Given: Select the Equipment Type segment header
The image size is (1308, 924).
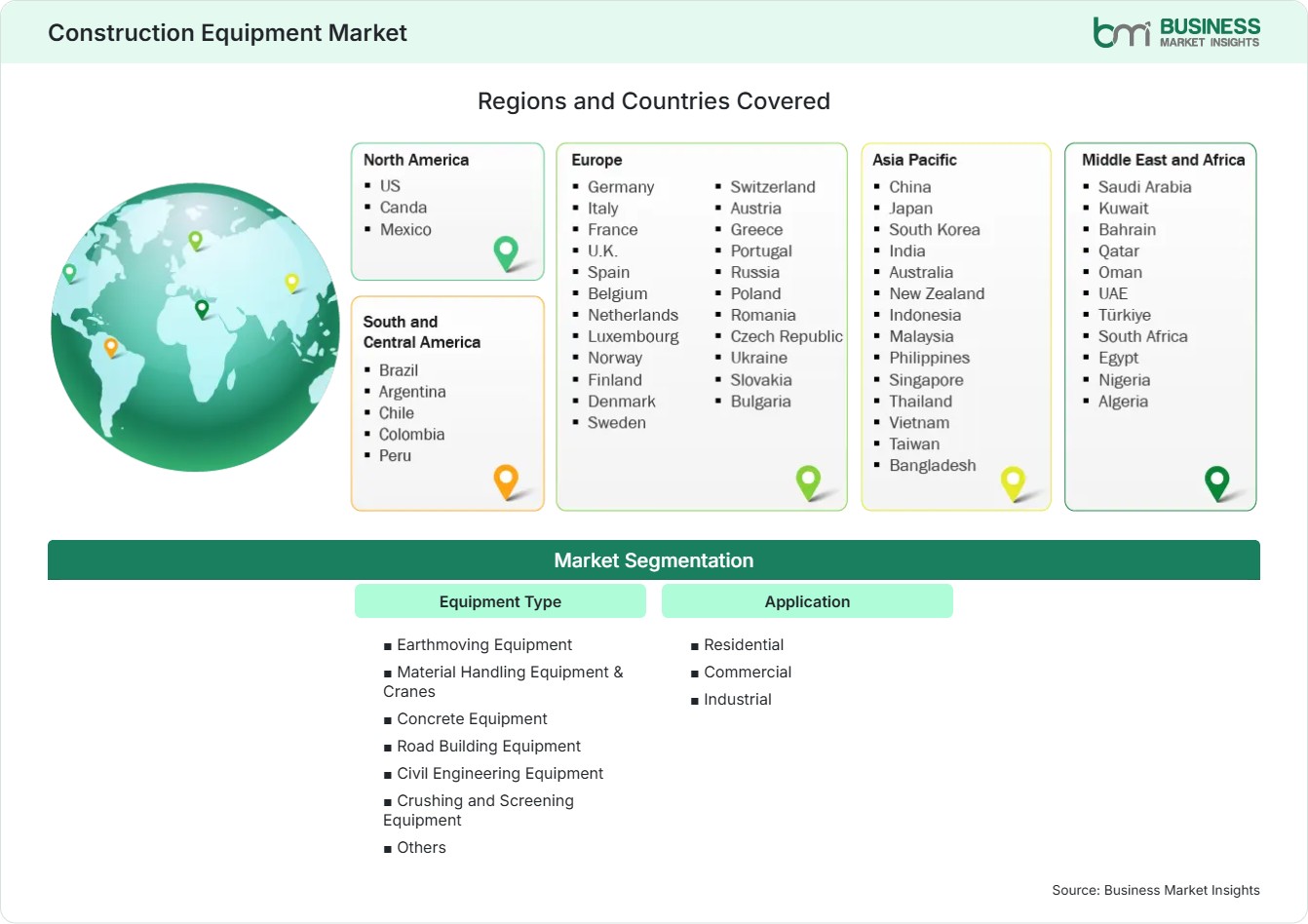Looking at the screenshot, I should click(x=500, y=601).
